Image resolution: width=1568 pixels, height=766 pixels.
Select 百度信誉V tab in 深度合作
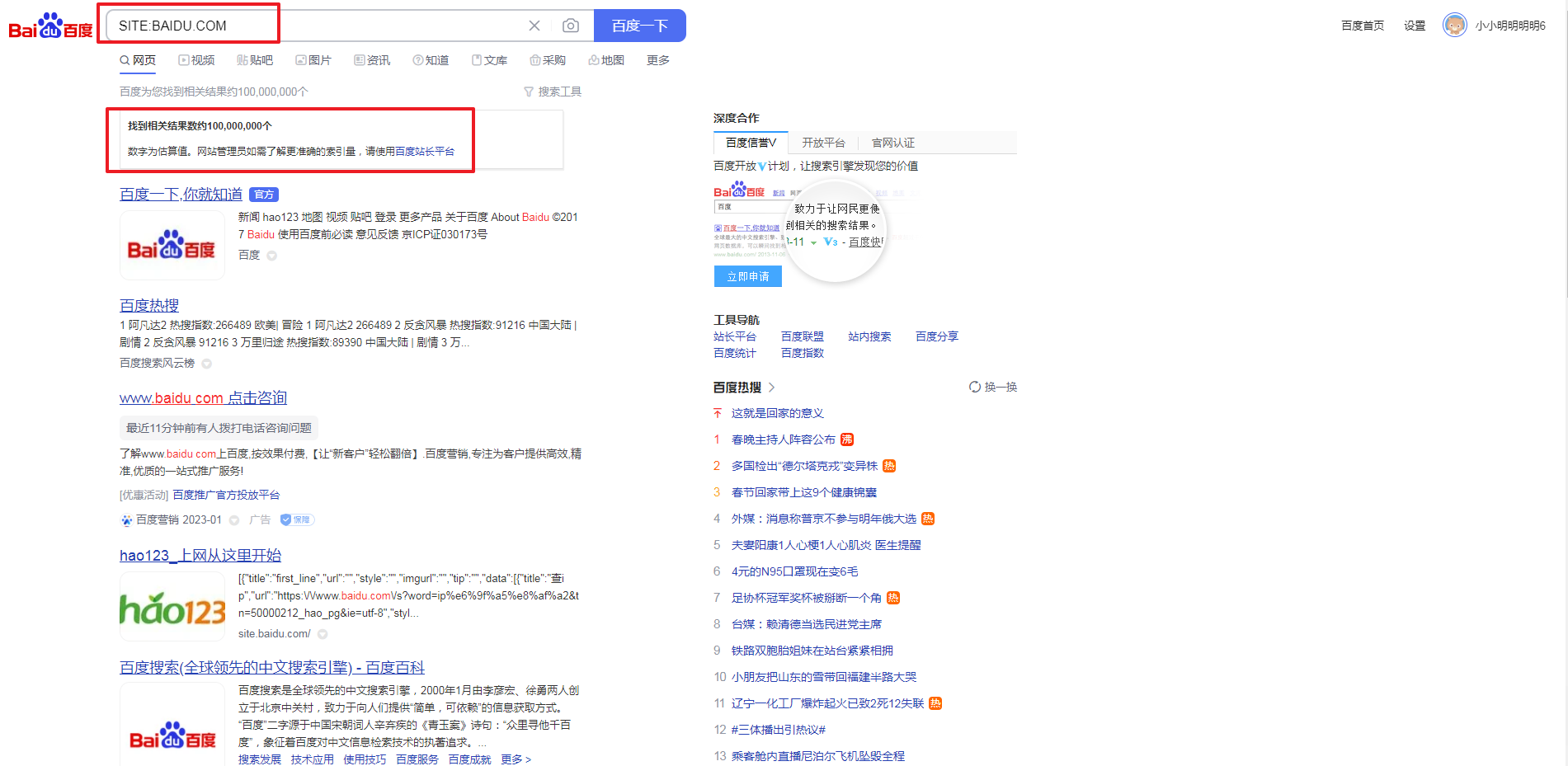tap(751, 143)
